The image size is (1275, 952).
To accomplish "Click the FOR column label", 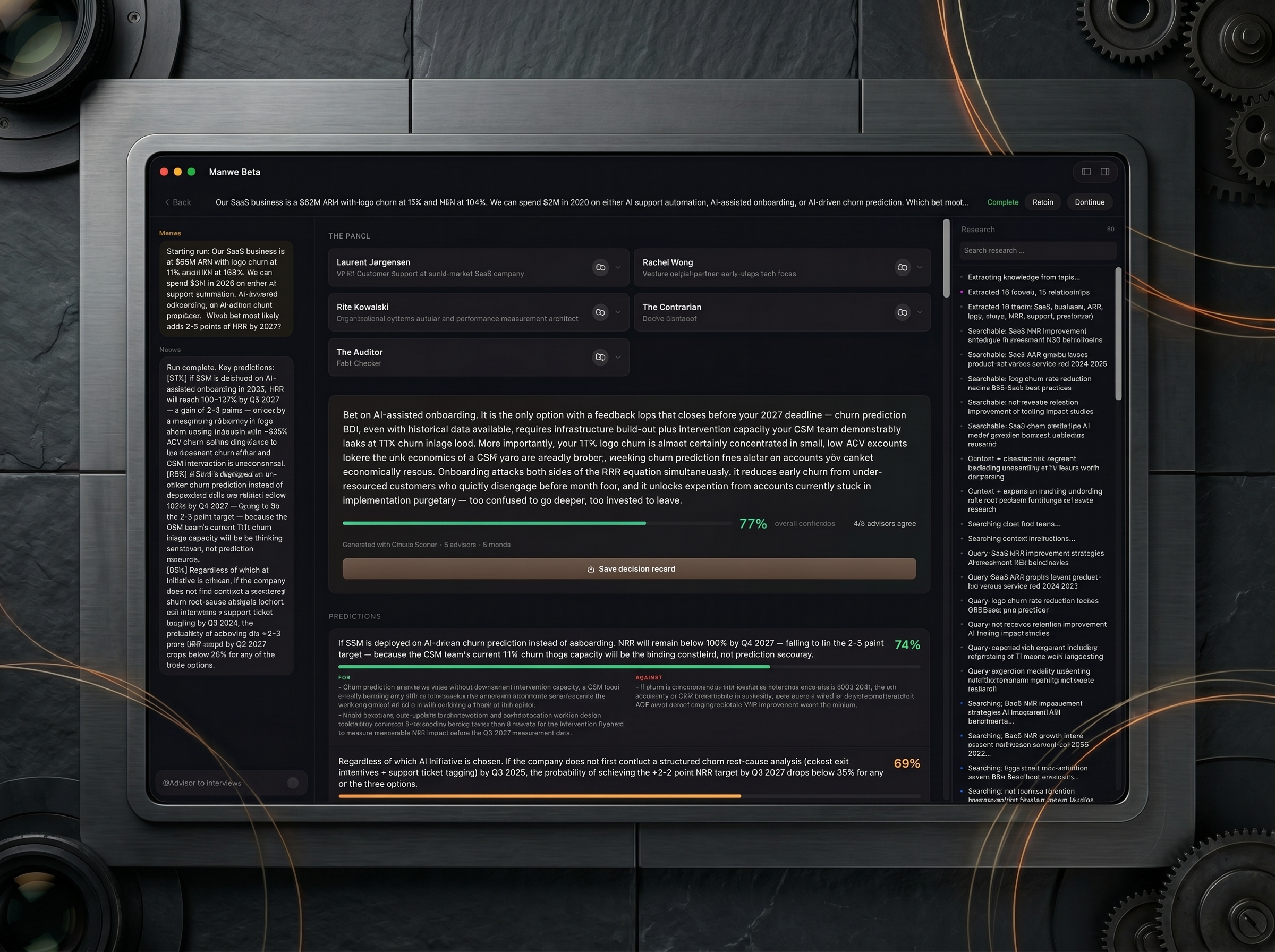I will coord(344,678).
